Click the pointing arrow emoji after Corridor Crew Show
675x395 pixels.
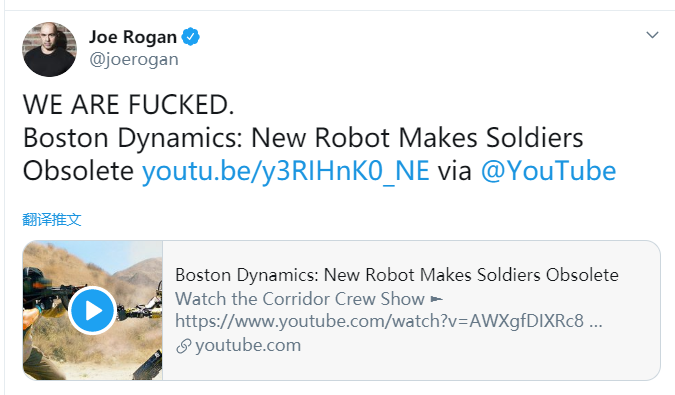tap(437, 299)
